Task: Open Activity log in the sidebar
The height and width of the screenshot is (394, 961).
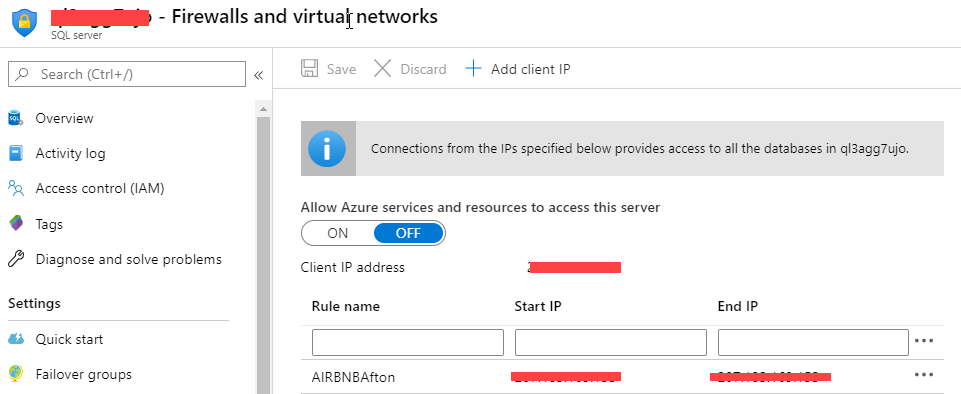Action: (70, 153)
